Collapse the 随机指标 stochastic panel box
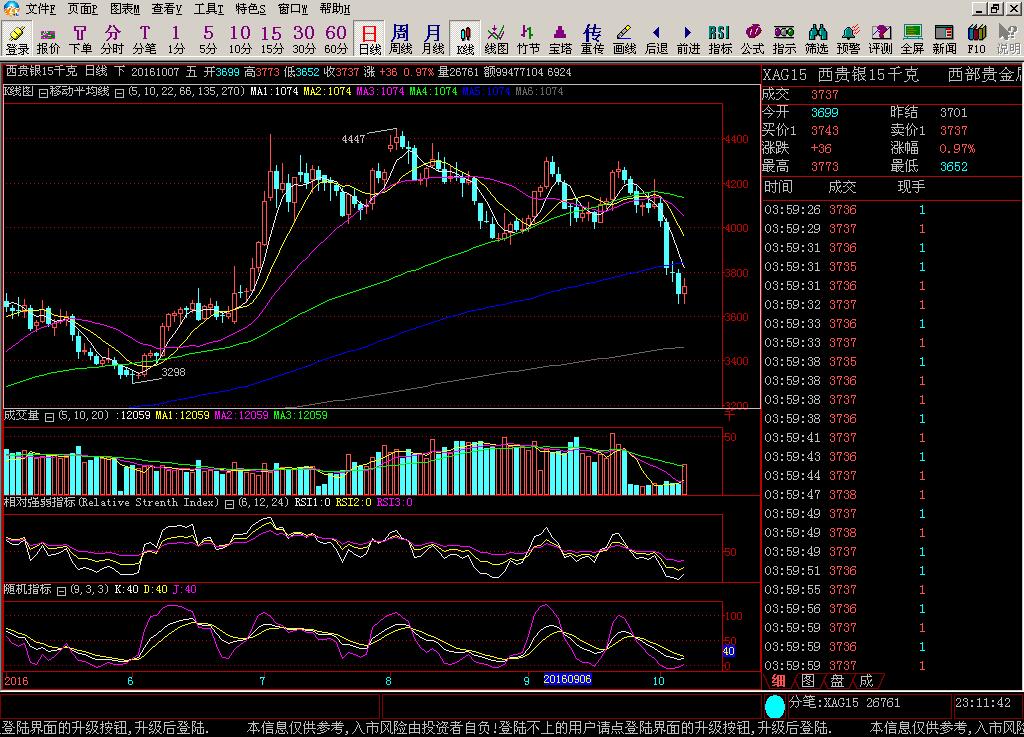The height and width of the screenshot is (737, 1024). [x=61, y=591]
